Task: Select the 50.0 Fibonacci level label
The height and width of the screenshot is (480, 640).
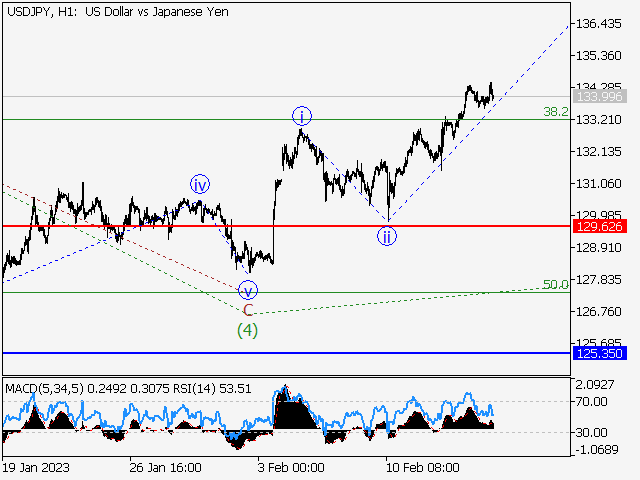Action: point(556,284)
